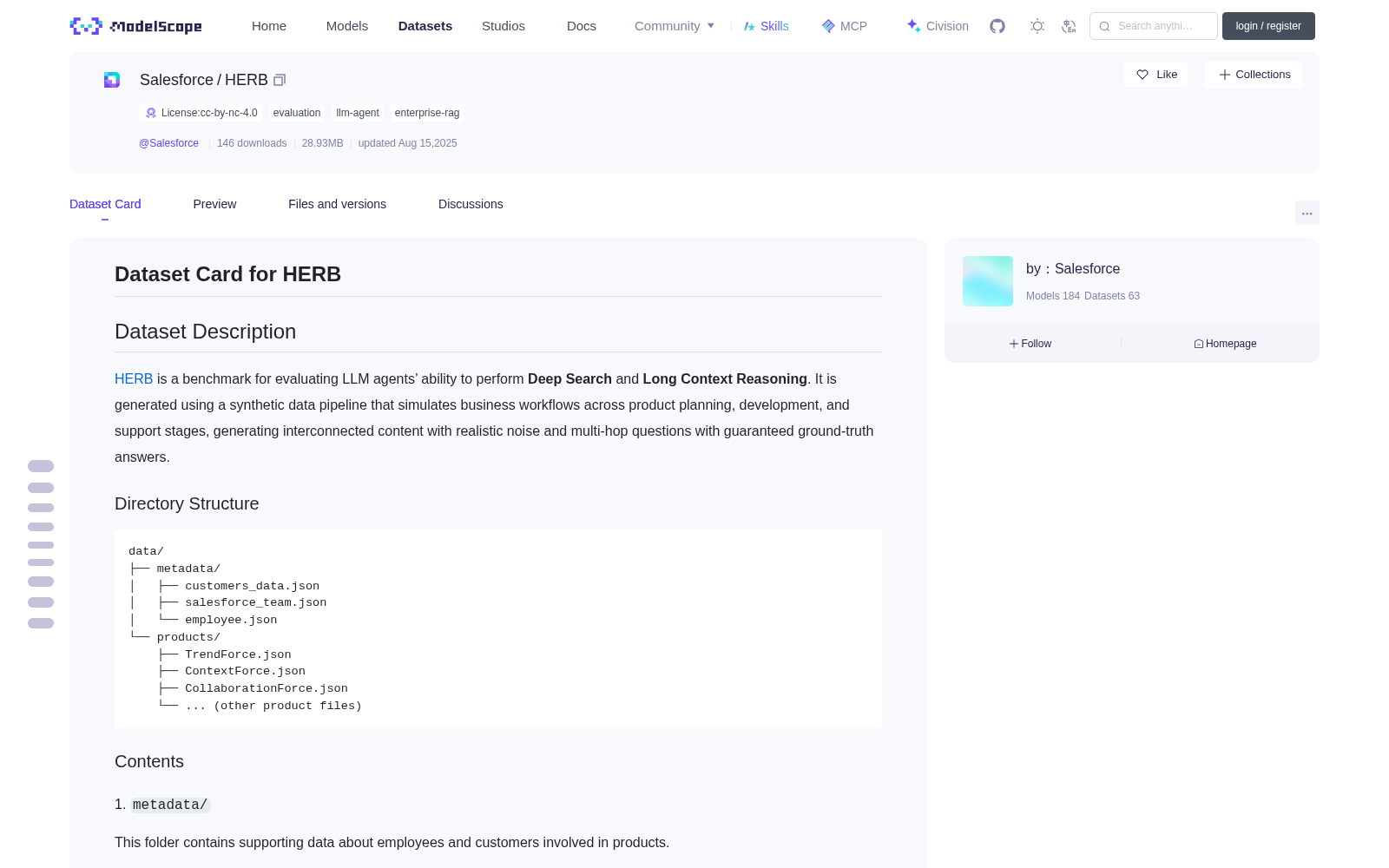The image size is (1389, 868).
Task: Open the Models menu item
Action: coord(347,26)
